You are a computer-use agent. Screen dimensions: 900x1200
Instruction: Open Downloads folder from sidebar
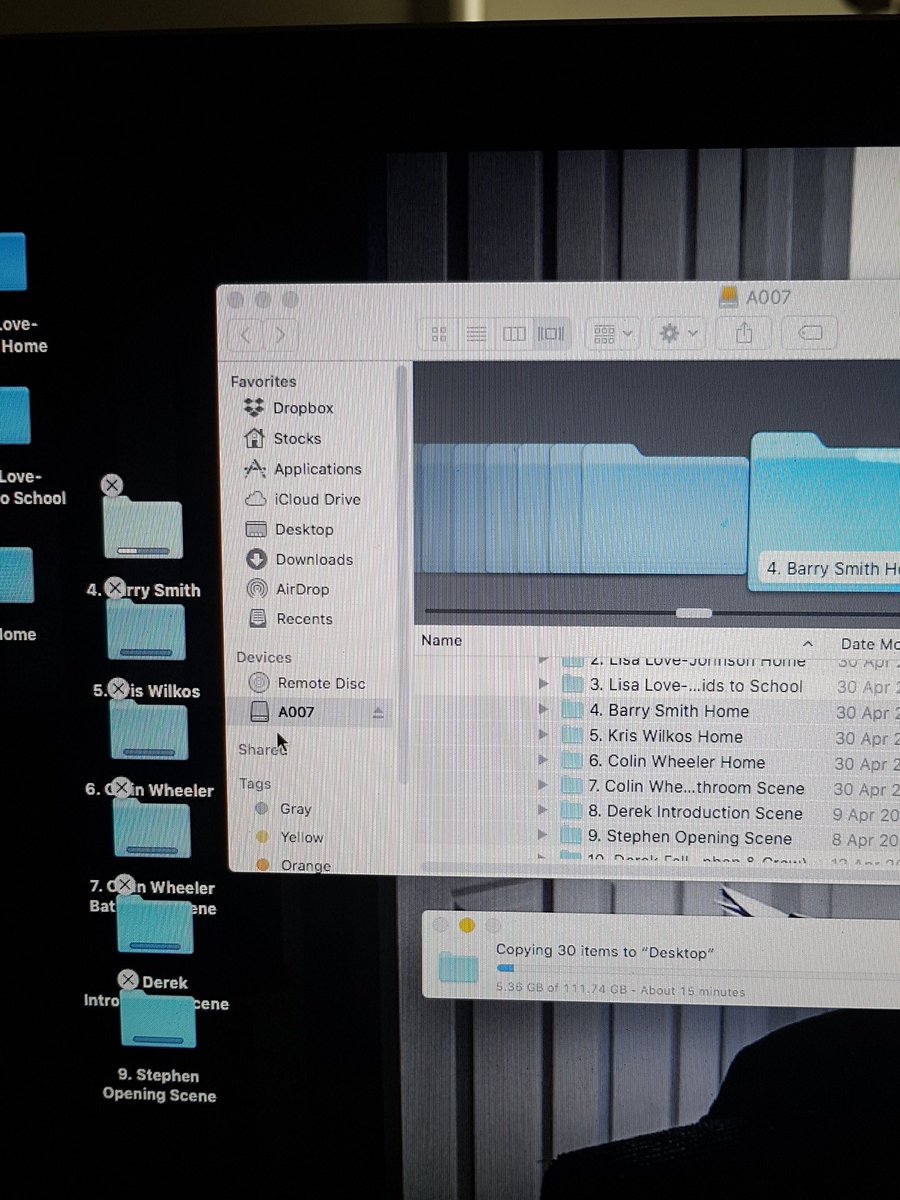point(314,559)
